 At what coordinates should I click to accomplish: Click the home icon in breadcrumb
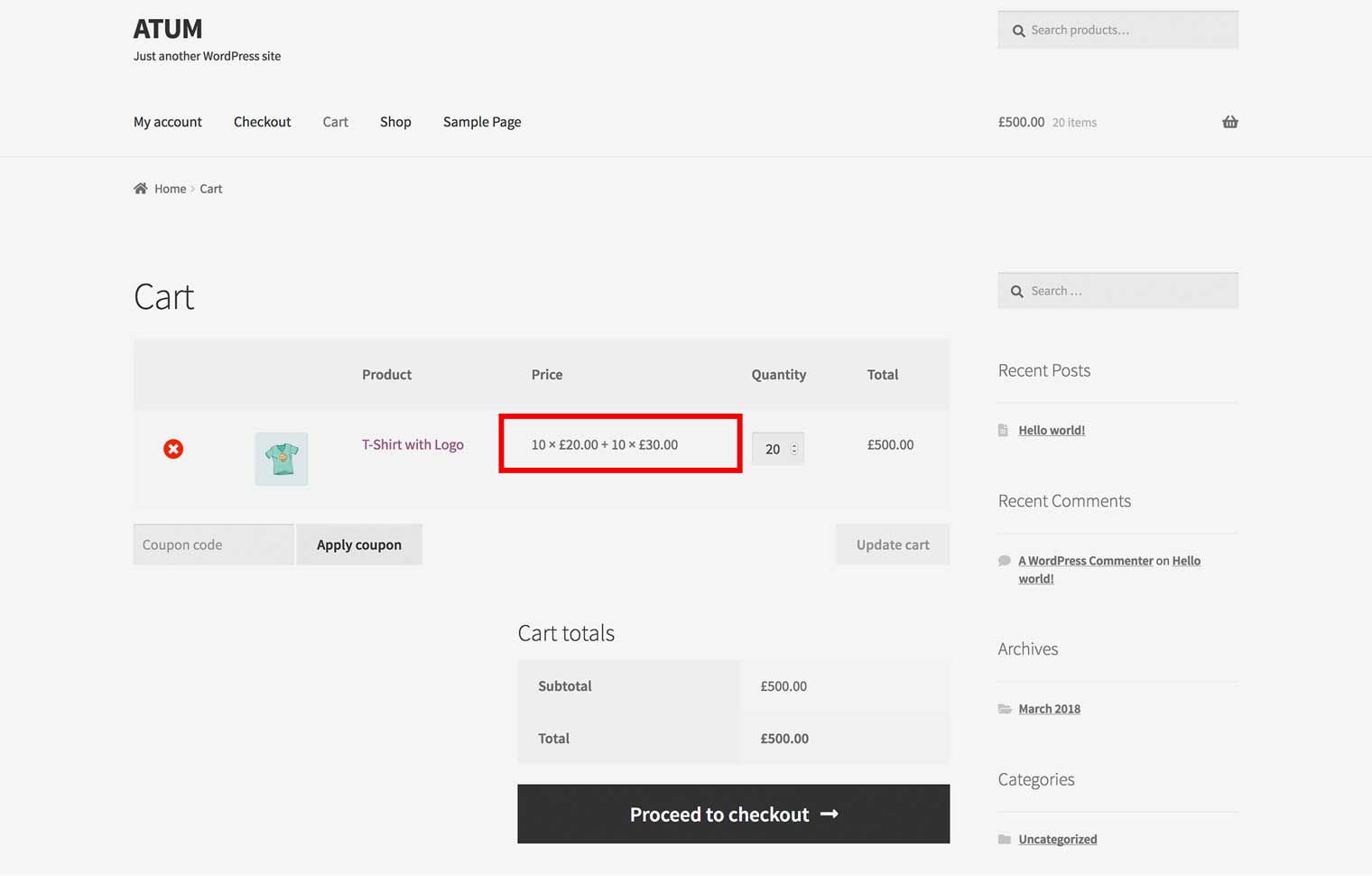(141, 189)
